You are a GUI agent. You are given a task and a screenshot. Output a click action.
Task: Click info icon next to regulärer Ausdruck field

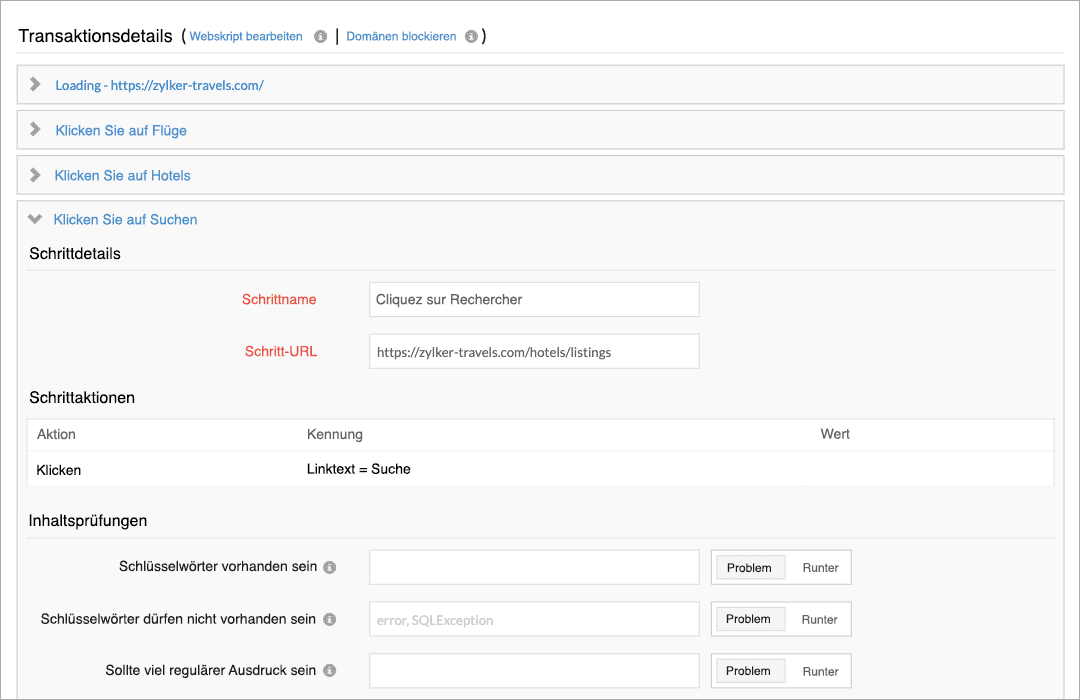[x=329, y=671]
